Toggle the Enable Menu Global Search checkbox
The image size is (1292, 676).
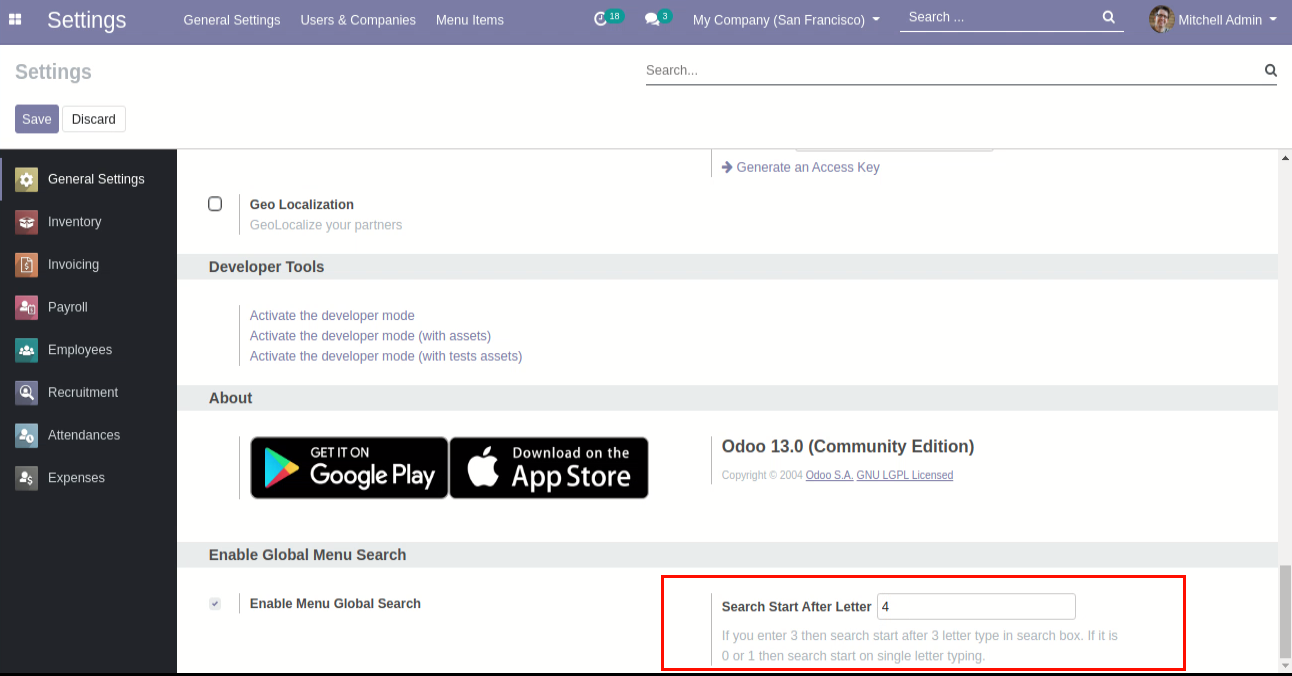(x=215, y=604)
